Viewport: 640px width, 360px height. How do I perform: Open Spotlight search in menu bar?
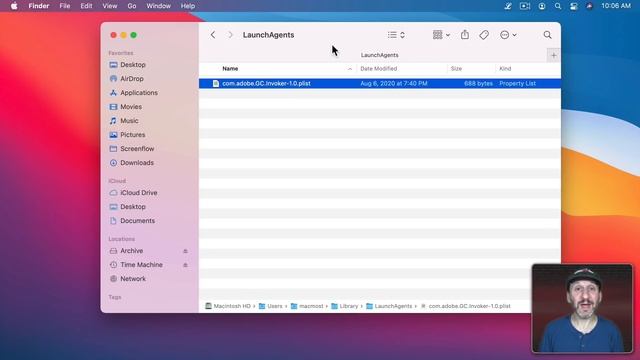(x=558, y=6)
